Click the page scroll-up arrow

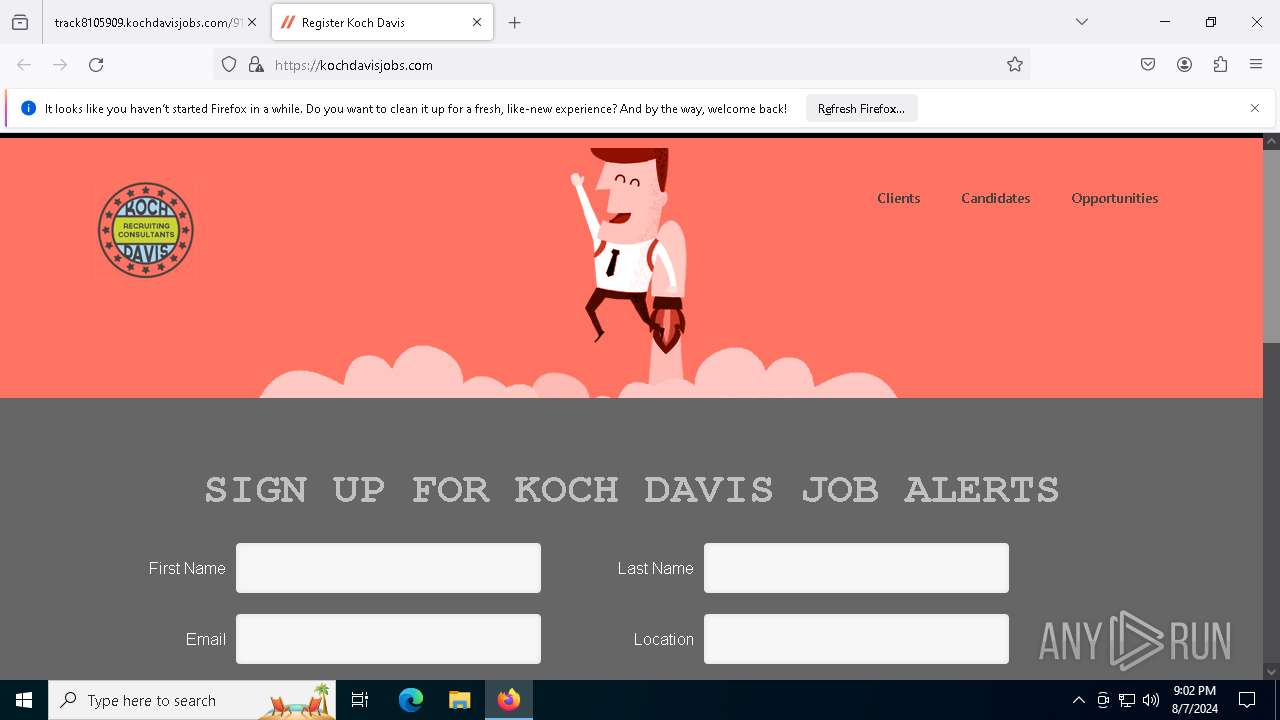[x=1271, y=142]
